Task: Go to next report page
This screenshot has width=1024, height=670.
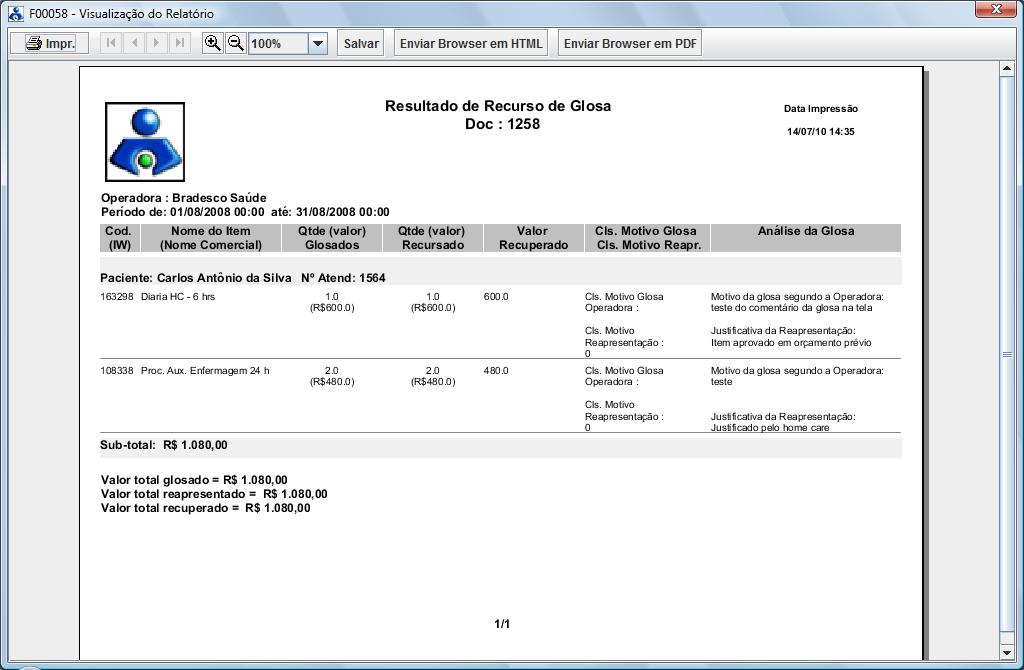Action: (x=156, y=43)
